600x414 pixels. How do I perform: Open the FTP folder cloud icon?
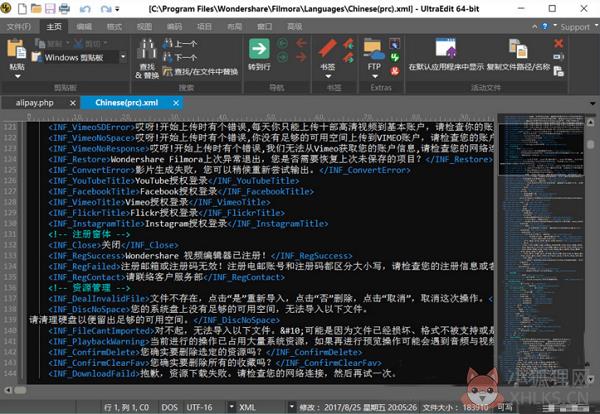pos(374,49)
